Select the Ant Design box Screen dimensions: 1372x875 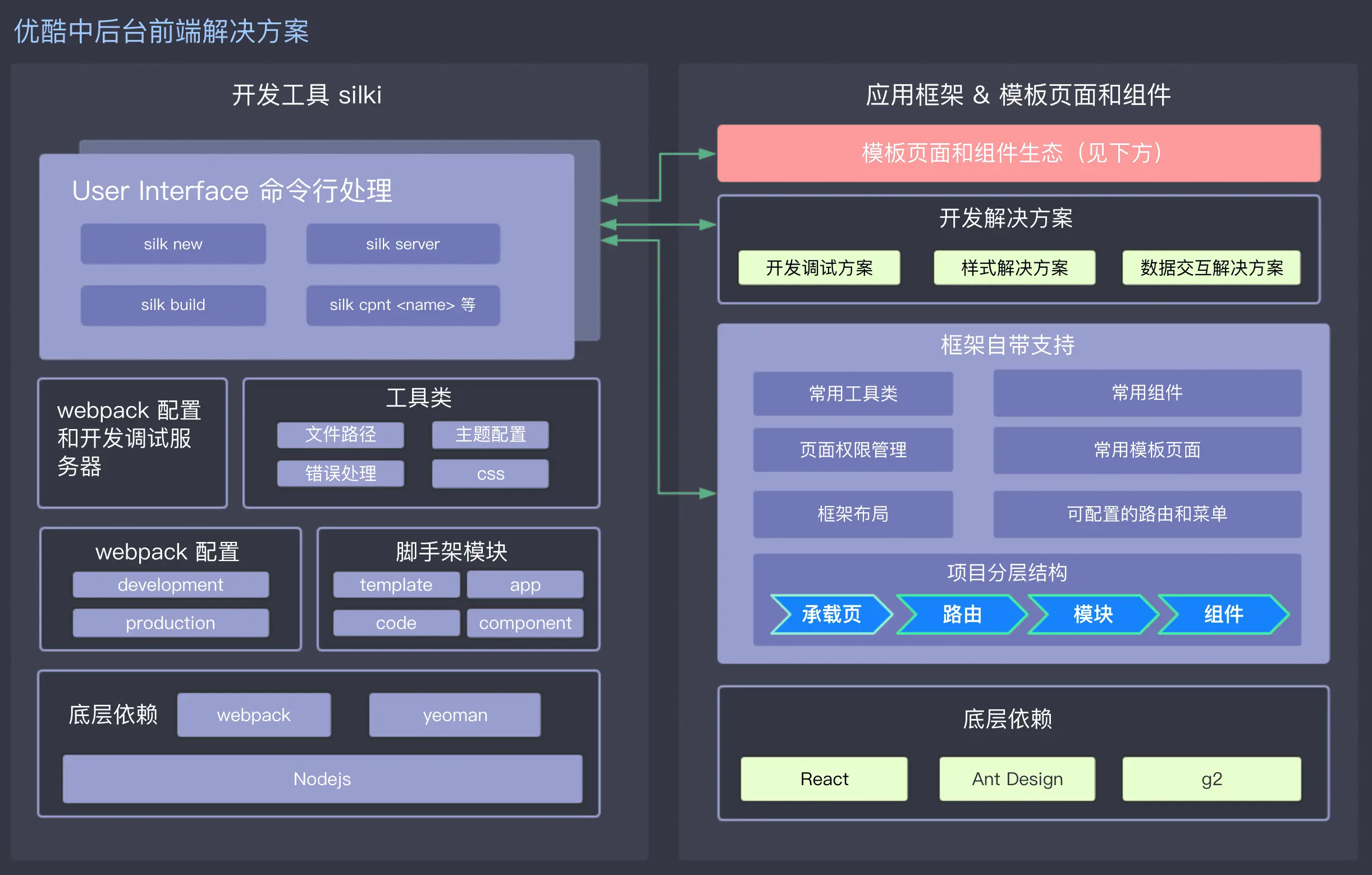1017,778
